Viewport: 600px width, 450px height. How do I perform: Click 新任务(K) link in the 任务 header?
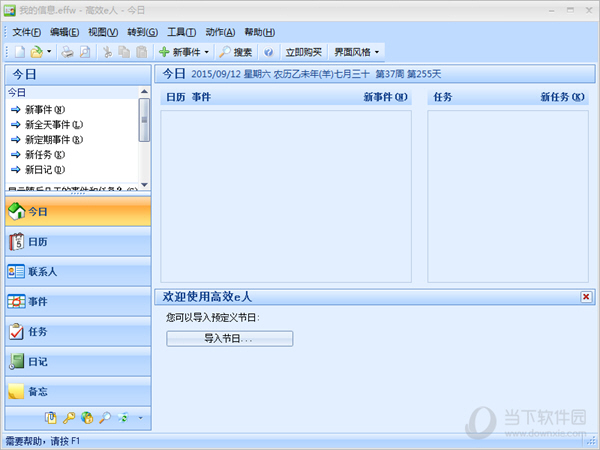tap(562, 97)
